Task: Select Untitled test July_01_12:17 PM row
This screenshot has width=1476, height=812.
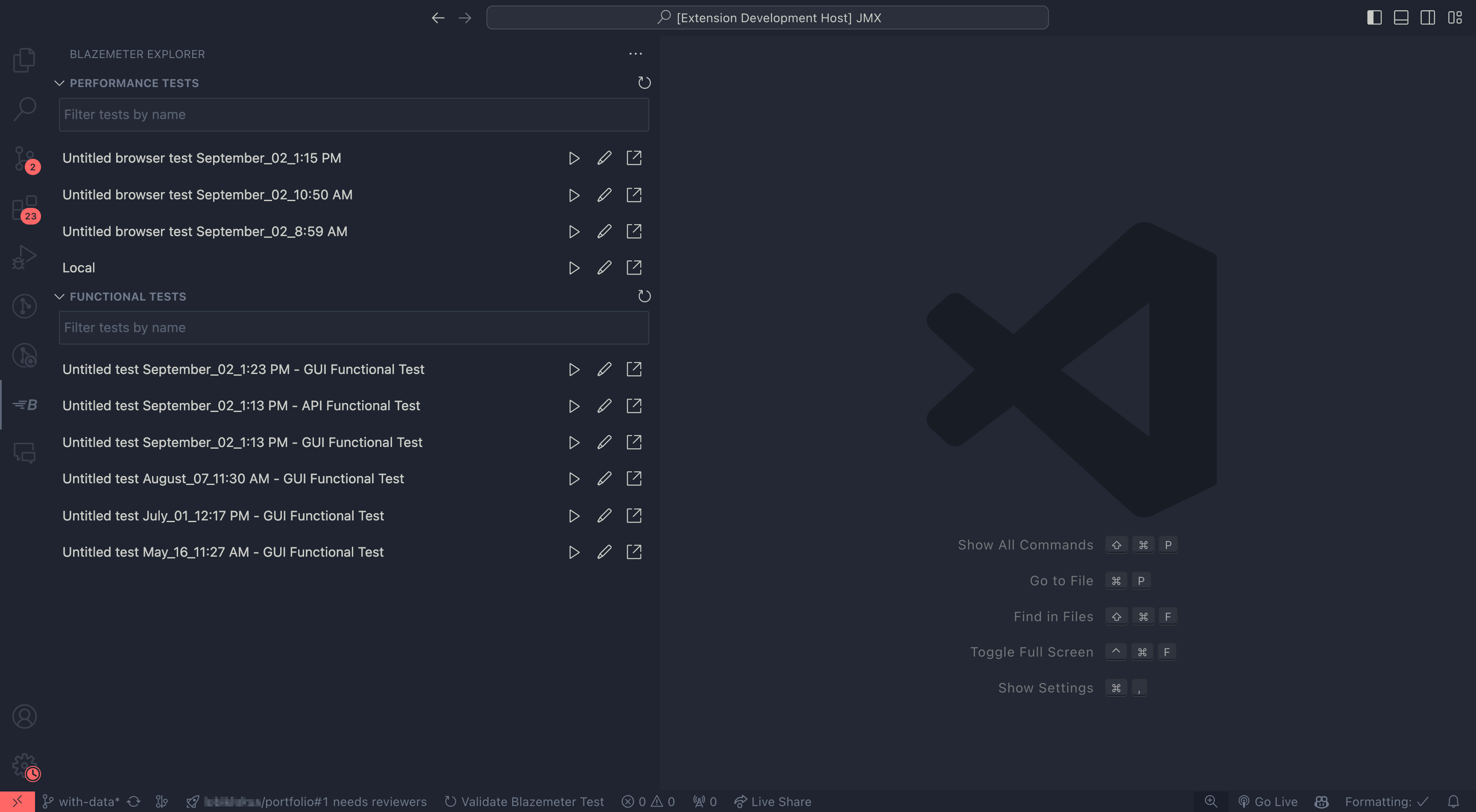Action: 223,516
